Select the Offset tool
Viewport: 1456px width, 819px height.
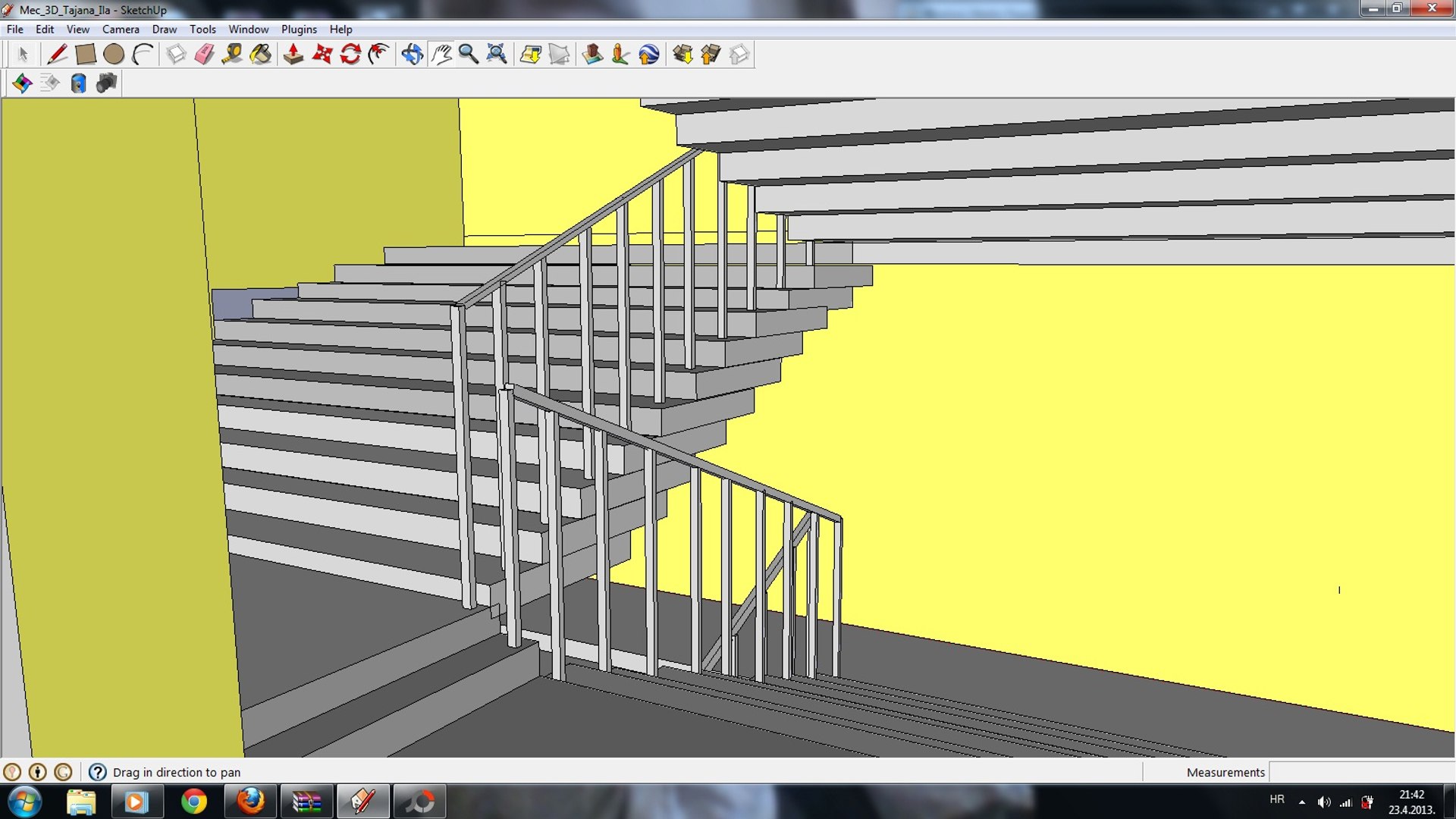point(378,55)
